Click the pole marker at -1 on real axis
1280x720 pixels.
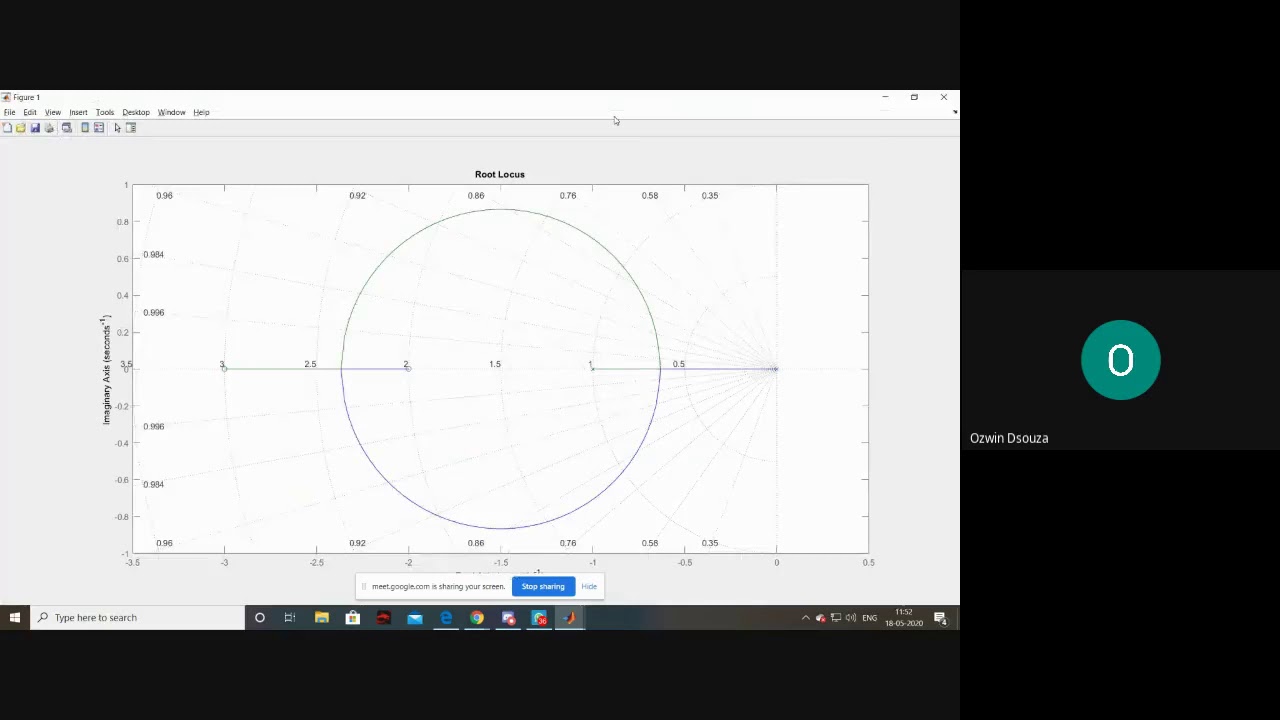[x=592, y=369]
